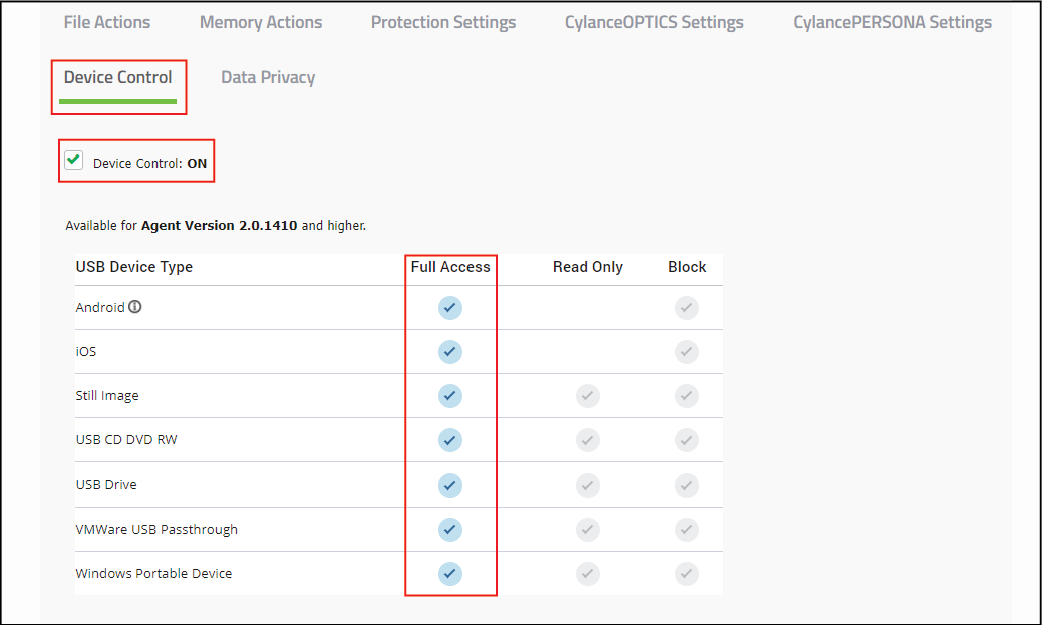
Task: Select Read Only for USB Drive
Action: coord(587,485)
